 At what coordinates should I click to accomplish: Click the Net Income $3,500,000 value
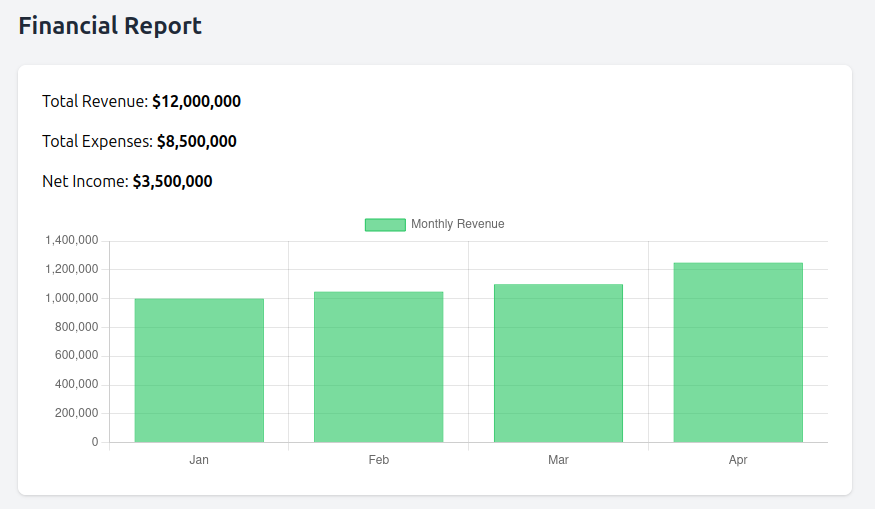coord(172,181)
